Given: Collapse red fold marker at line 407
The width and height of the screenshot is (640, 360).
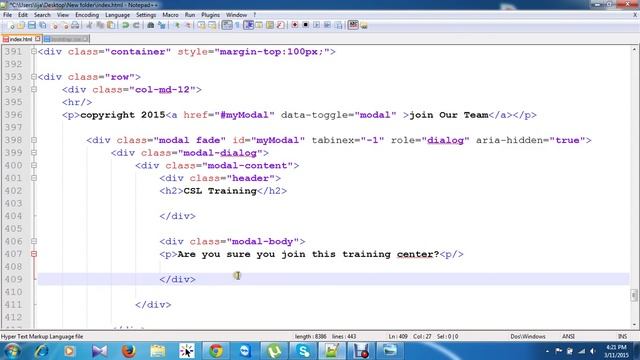Looking at the screenshot, I should point(34,254).
